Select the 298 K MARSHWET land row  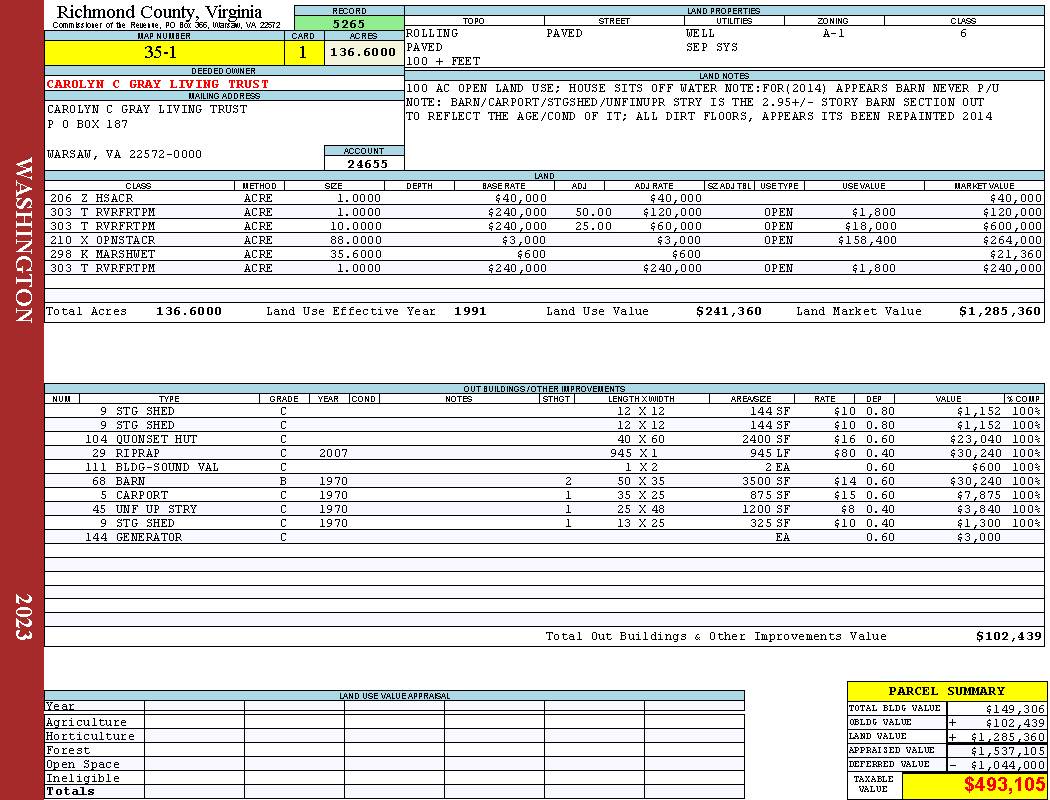tap(544, 254)
